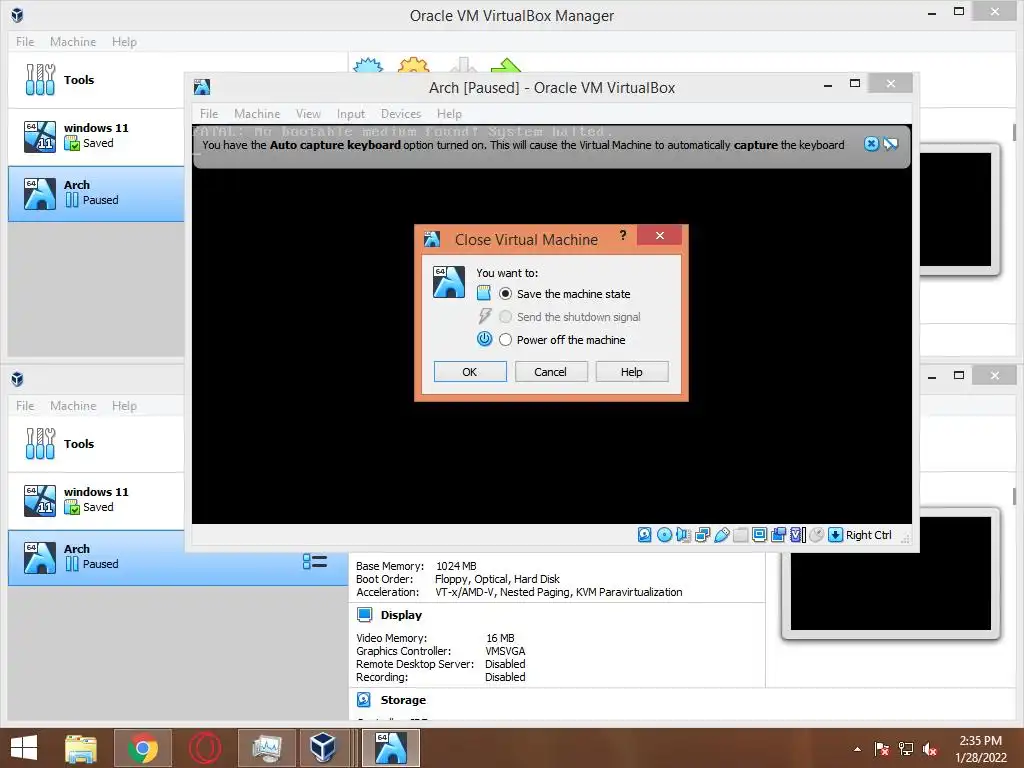
Task: Click the details scrollbar in upper Manager window
Action: [1014, 133]
